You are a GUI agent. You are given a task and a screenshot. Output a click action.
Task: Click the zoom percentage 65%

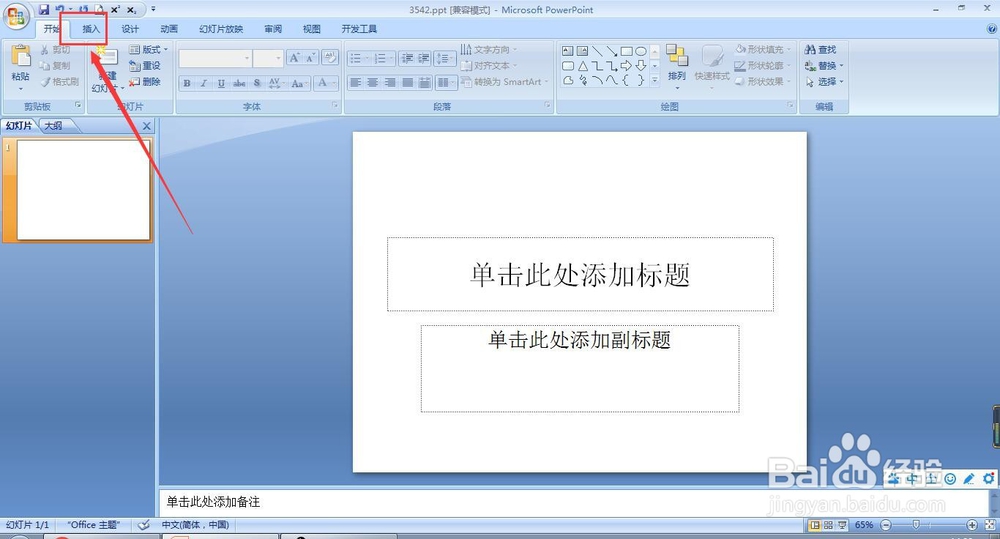(864, 525)
